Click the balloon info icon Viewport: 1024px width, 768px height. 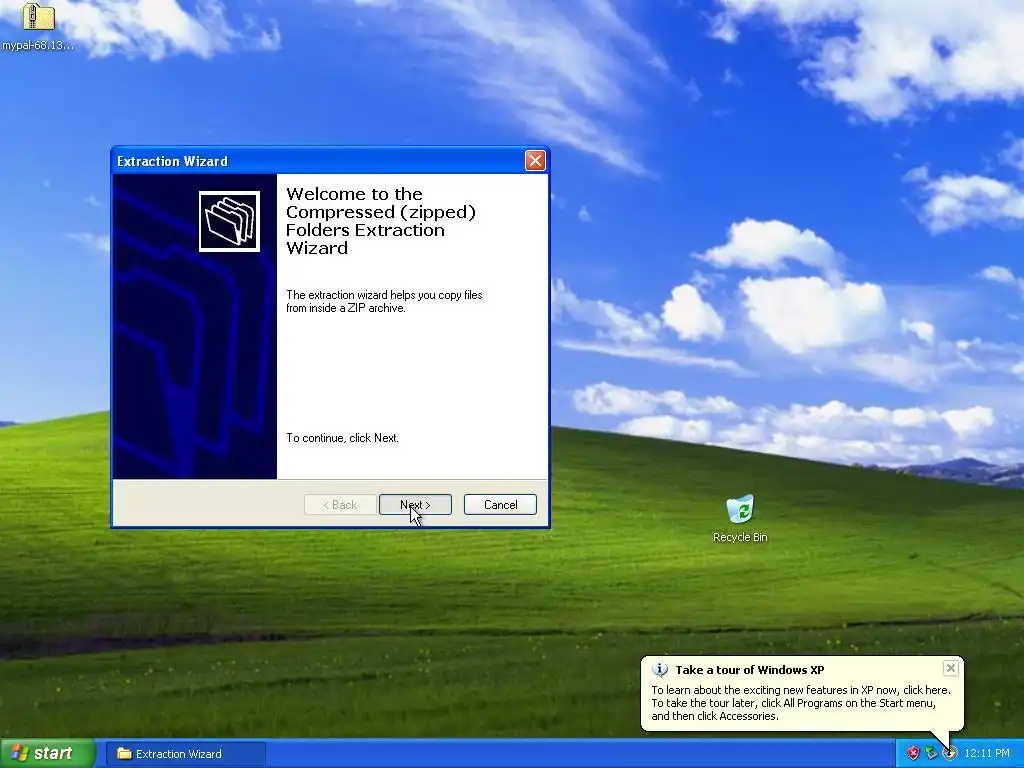660,669
